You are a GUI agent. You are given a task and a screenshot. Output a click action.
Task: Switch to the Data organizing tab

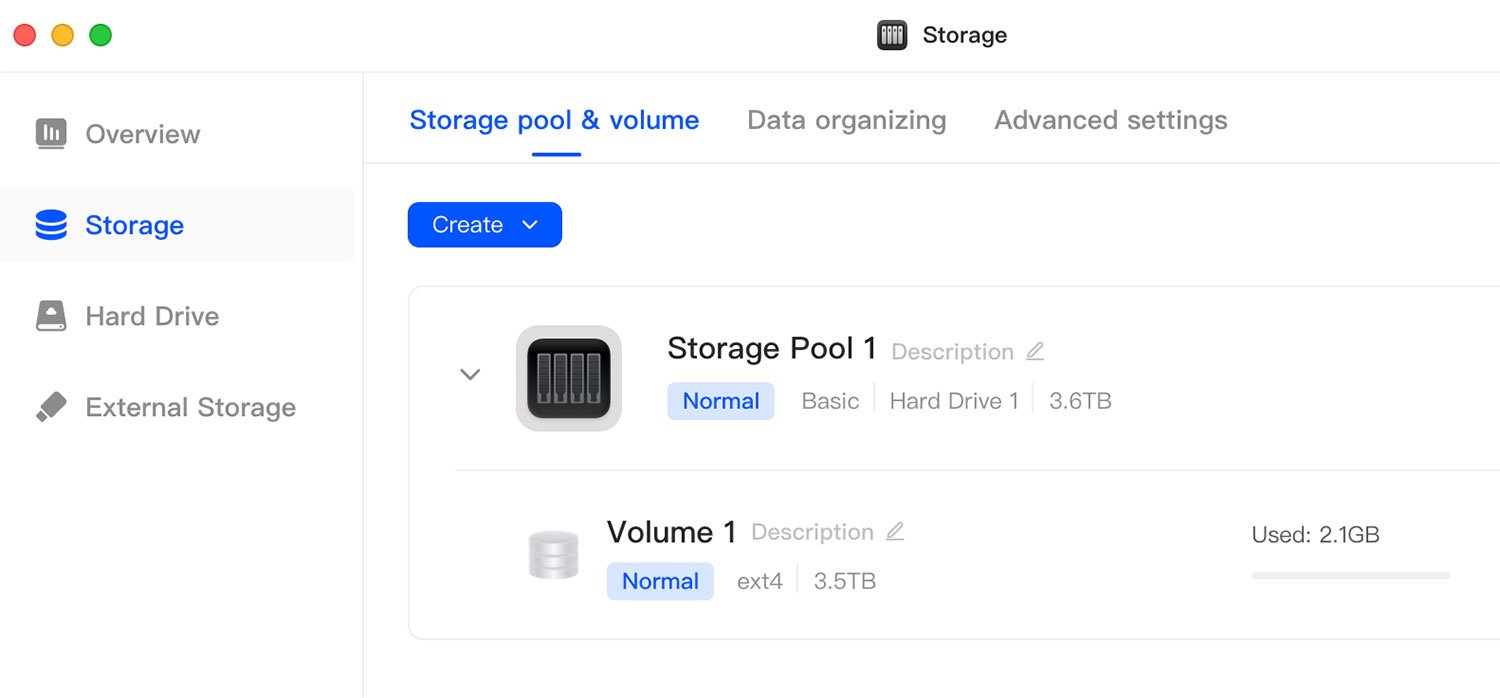(846, 120)
